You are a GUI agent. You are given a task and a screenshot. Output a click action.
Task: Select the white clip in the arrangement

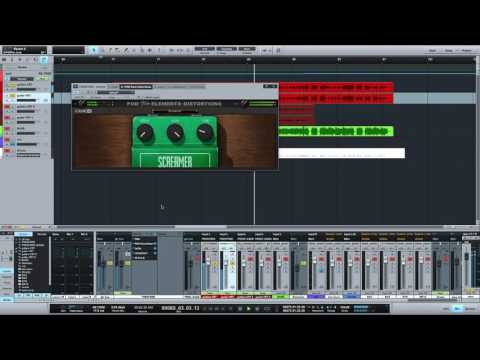(342, 153)
